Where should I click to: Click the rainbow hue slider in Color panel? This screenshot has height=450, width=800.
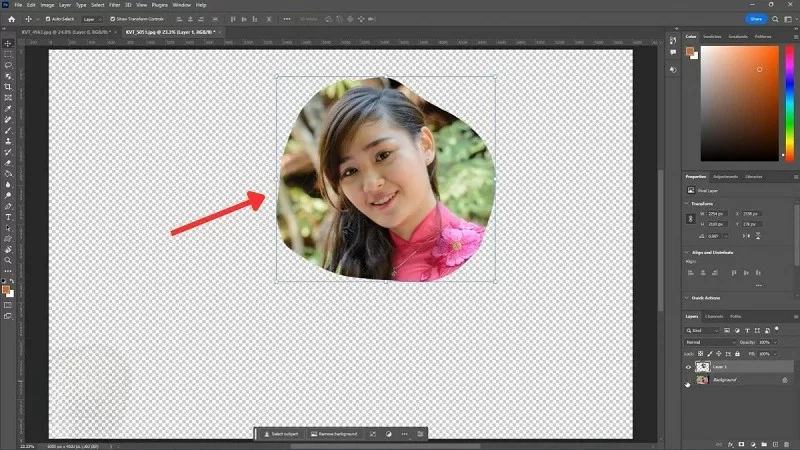click(789, 103)
